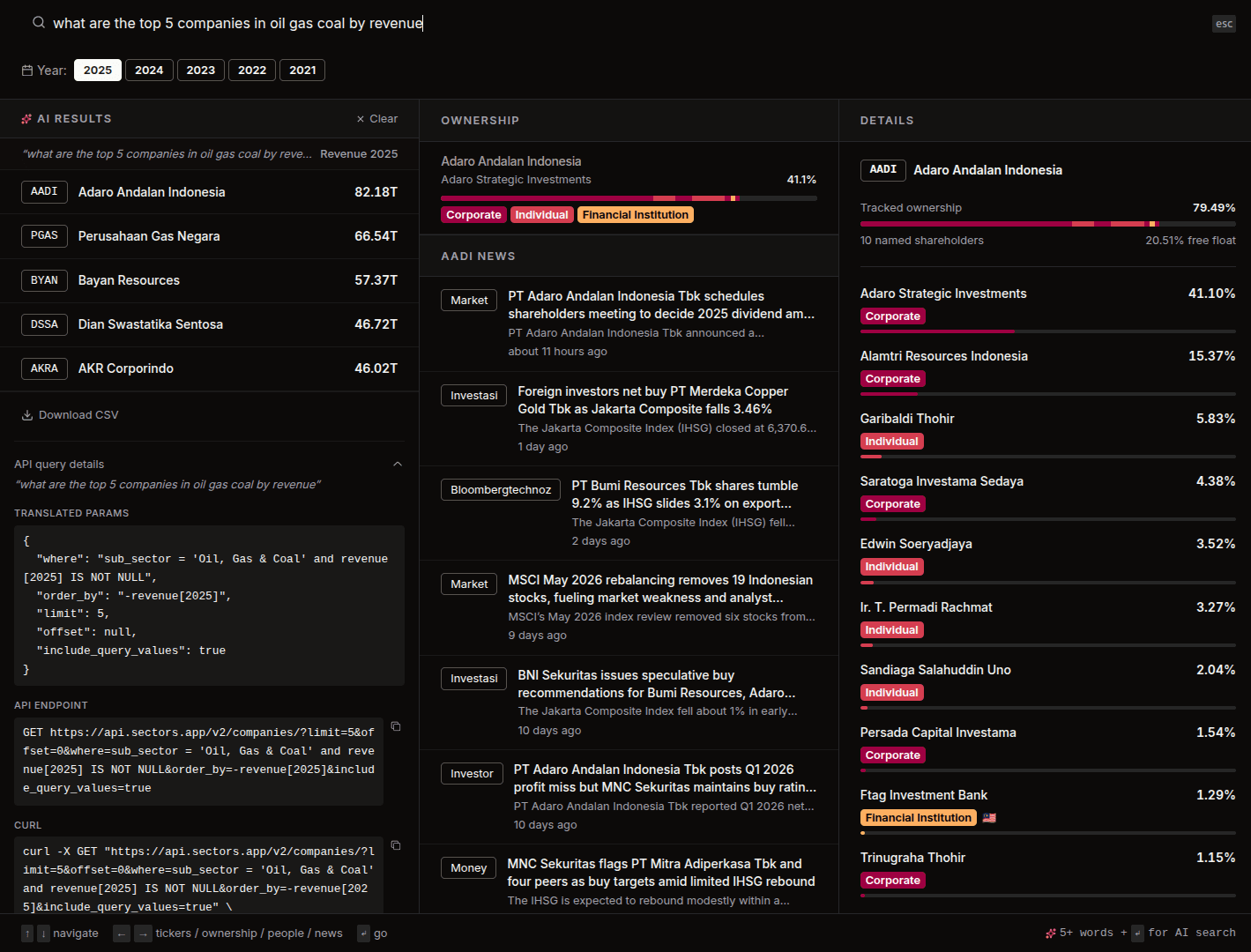Click the AI Results sparkle icon
1251x952 pixels.
[x=26, y=119]
